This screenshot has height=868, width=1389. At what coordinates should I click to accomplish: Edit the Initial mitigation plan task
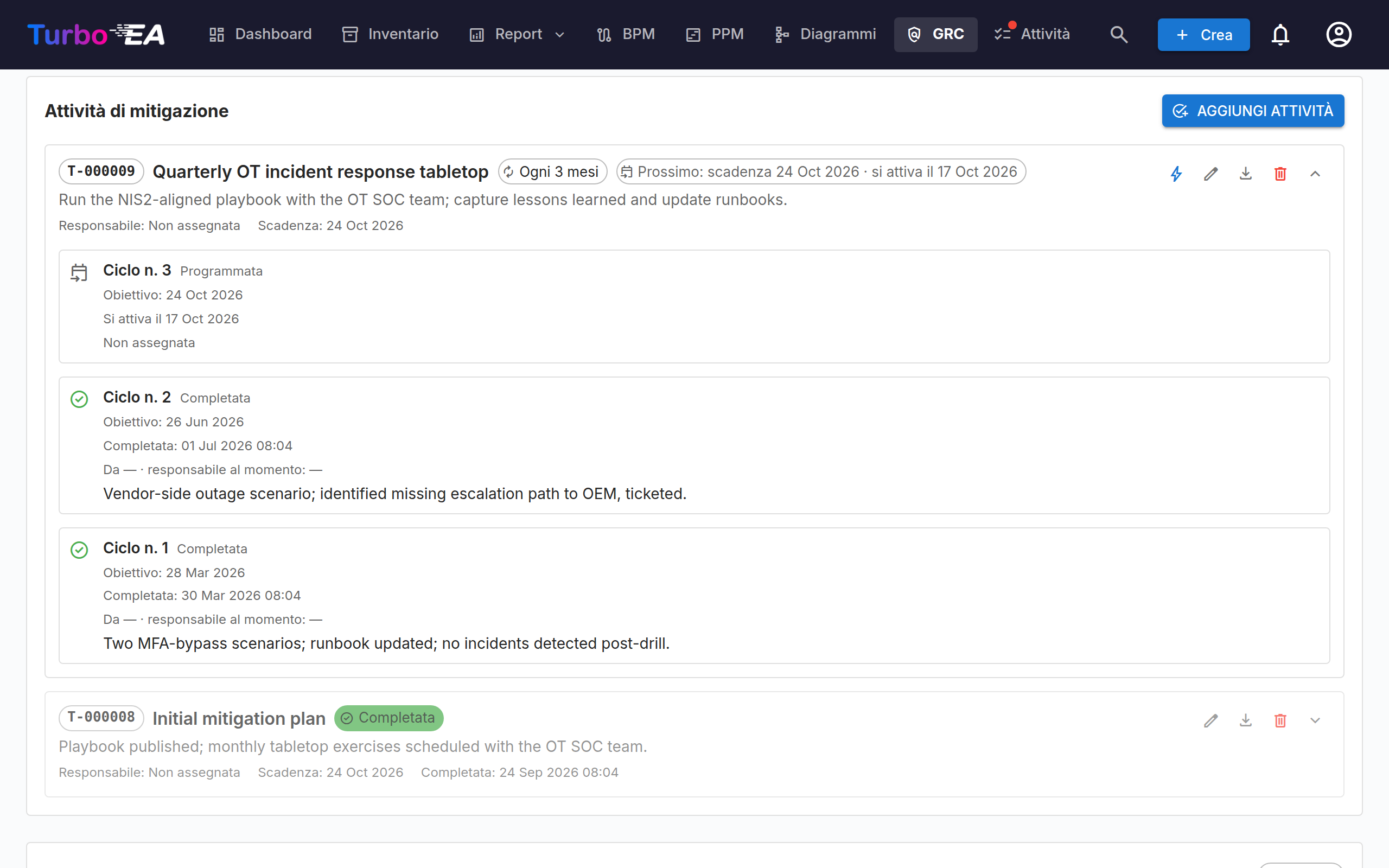click(x=1210, y=720)
